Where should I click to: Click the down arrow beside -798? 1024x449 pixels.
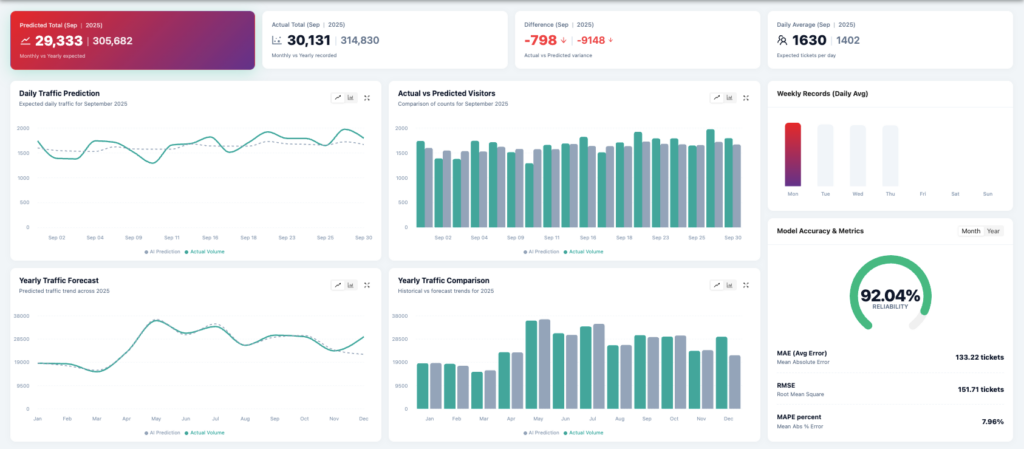(x=564, y=40)
